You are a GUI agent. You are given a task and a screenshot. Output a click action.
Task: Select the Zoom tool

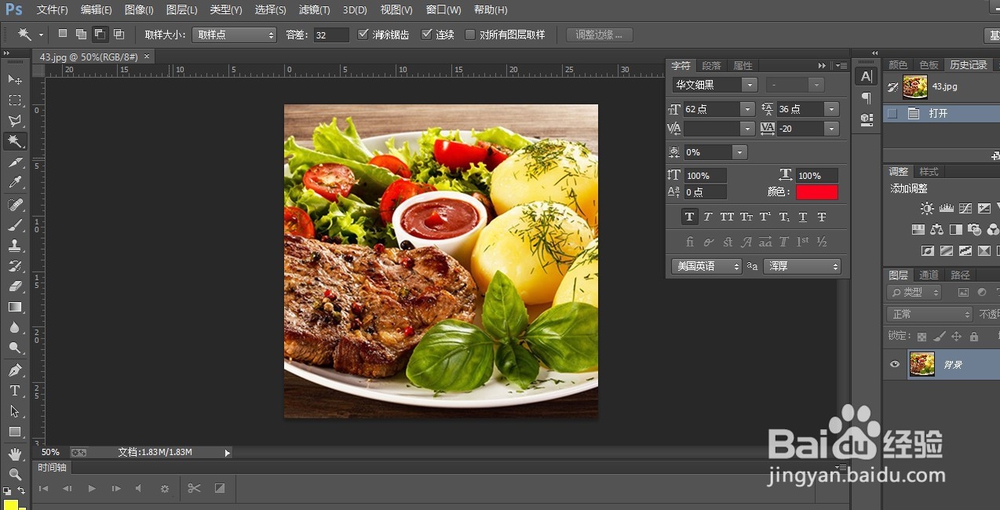pyautogui.click(x=15, y=474)
